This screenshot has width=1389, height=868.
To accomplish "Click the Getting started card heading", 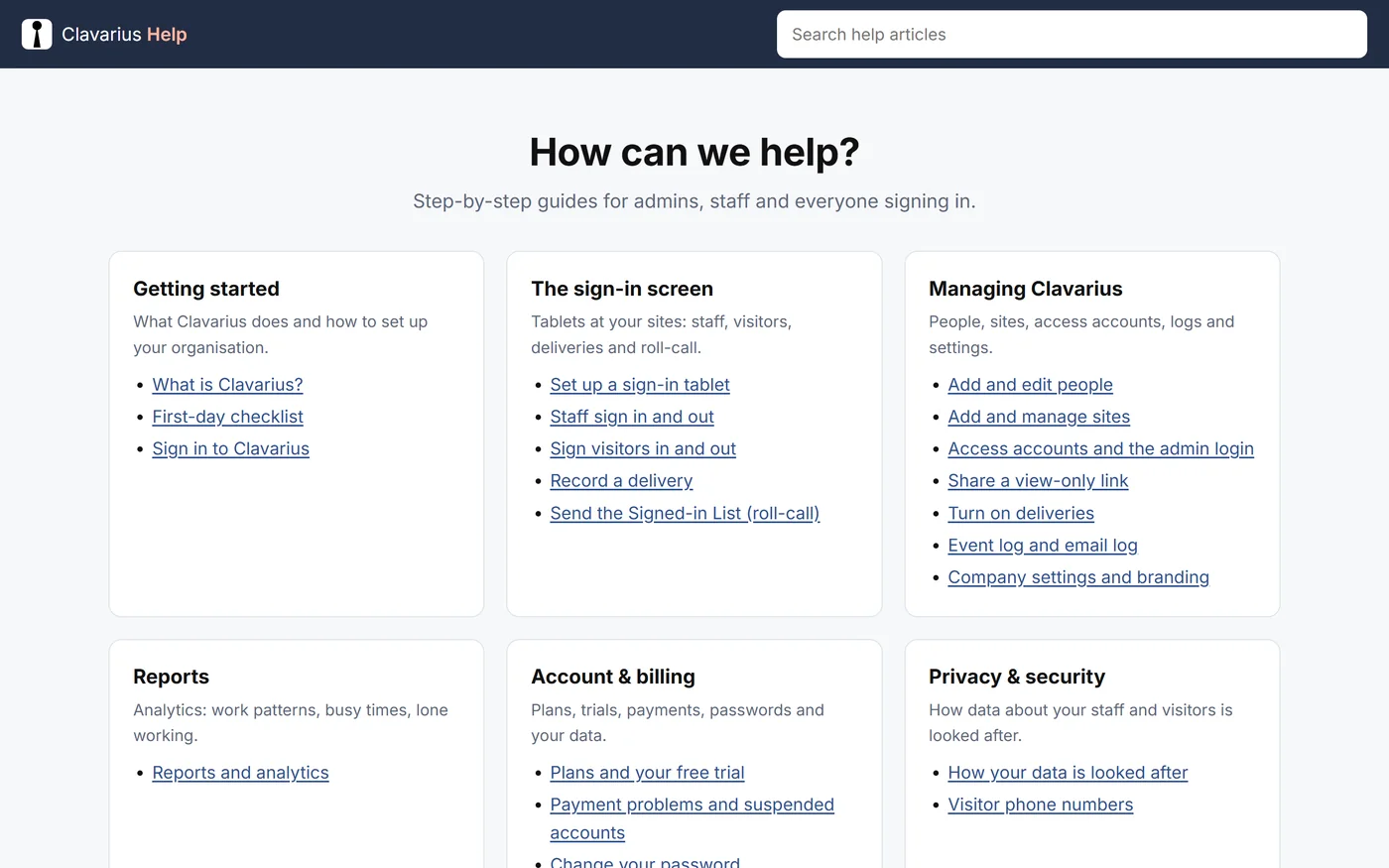I will pyautogui.click(x=206, y=289).
